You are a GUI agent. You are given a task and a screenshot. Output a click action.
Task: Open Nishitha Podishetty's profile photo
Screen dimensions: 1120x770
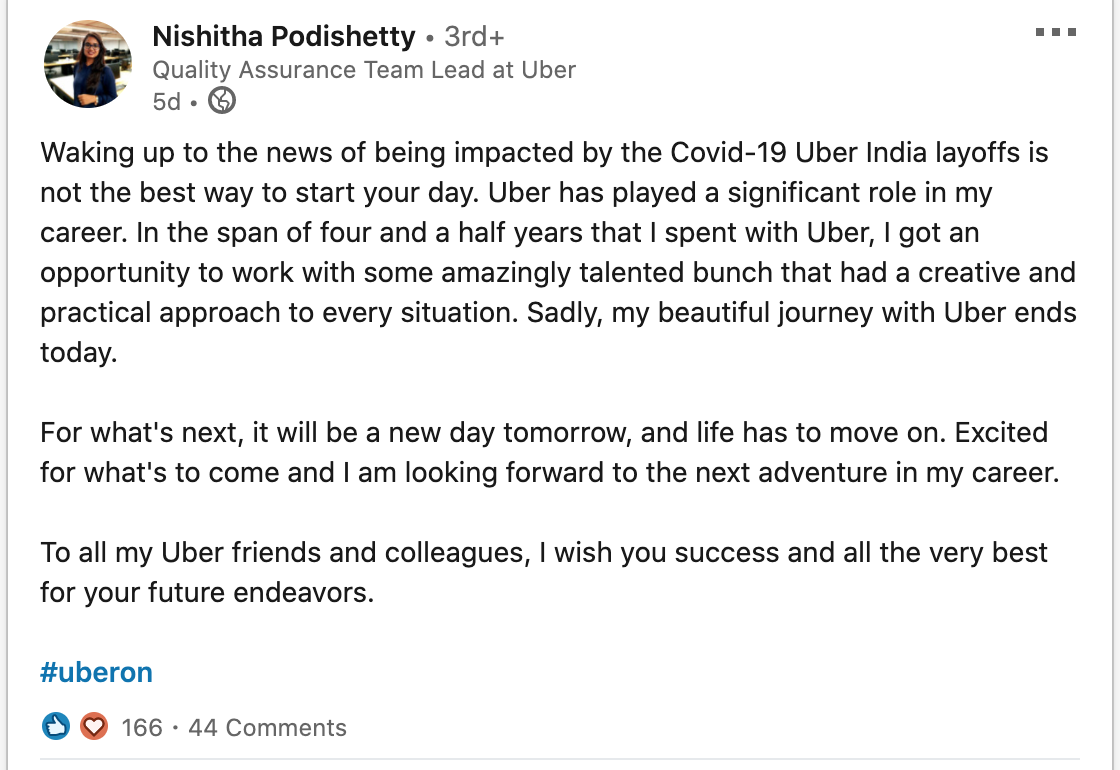coord(88,64)
